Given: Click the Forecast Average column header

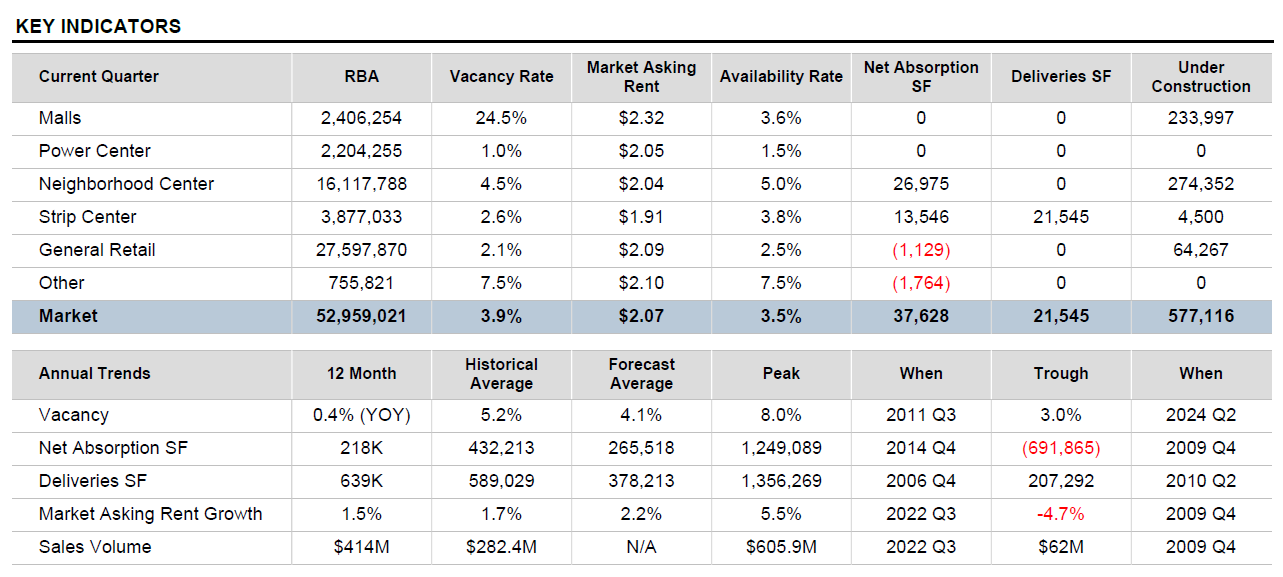Looking at the screenshot, I should point(641,373).
